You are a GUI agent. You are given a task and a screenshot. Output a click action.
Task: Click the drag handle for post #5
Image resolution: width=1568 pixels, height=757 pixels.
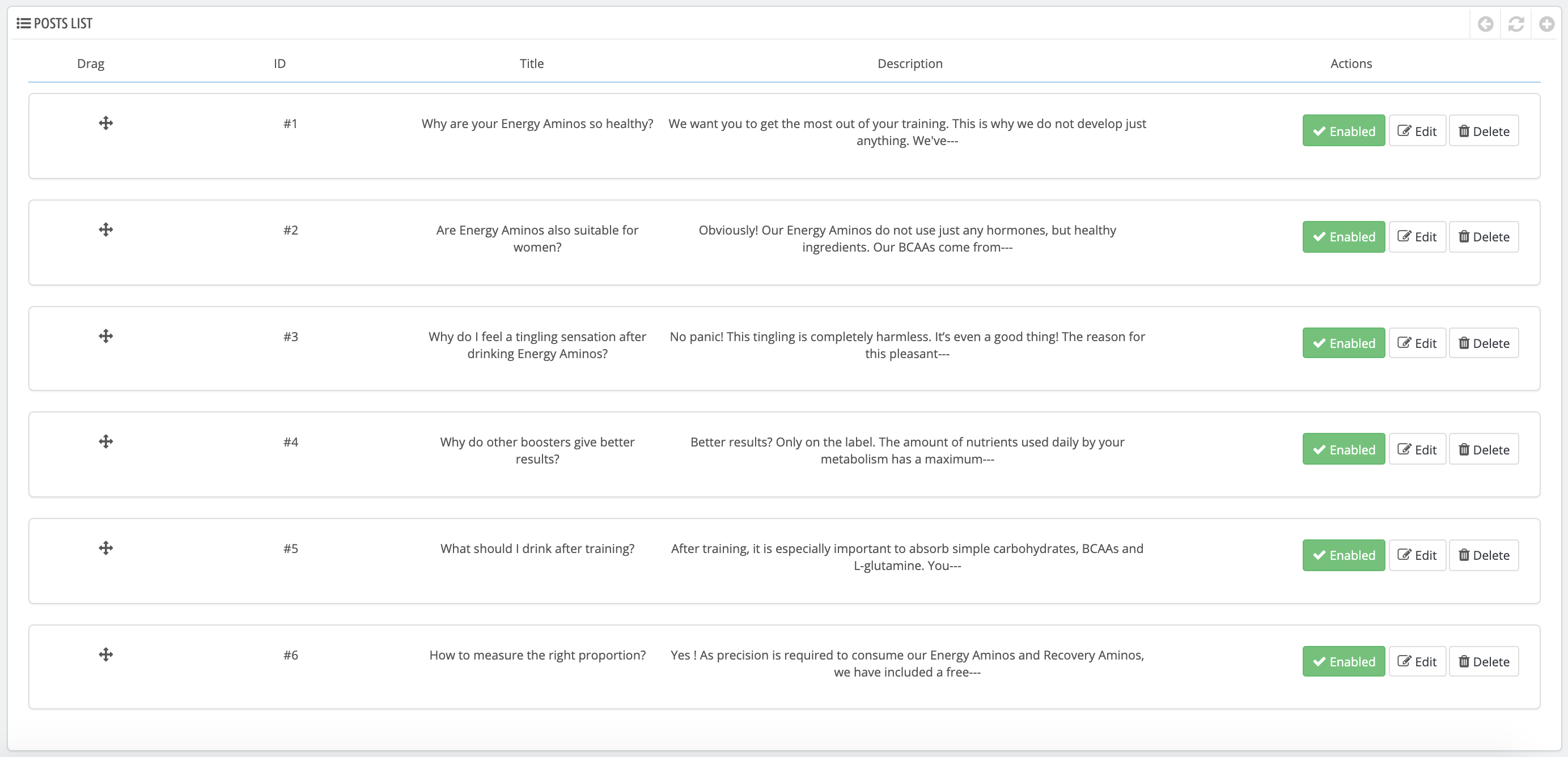coord(106,548)
